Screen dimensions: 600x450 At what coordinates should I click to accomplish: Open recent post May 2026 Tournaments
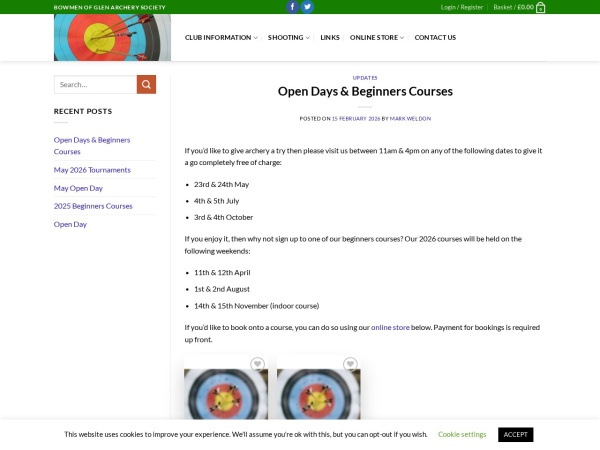pyautogui.click(x=92, y=170)
